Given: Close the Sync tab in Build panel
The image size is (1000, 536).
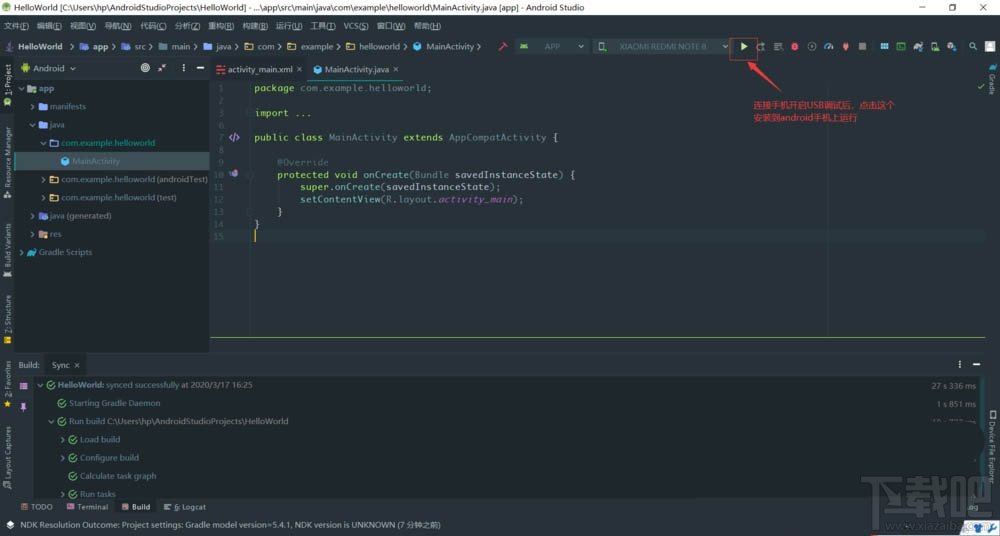Looking at the screenshot, I should click(79, 365).
